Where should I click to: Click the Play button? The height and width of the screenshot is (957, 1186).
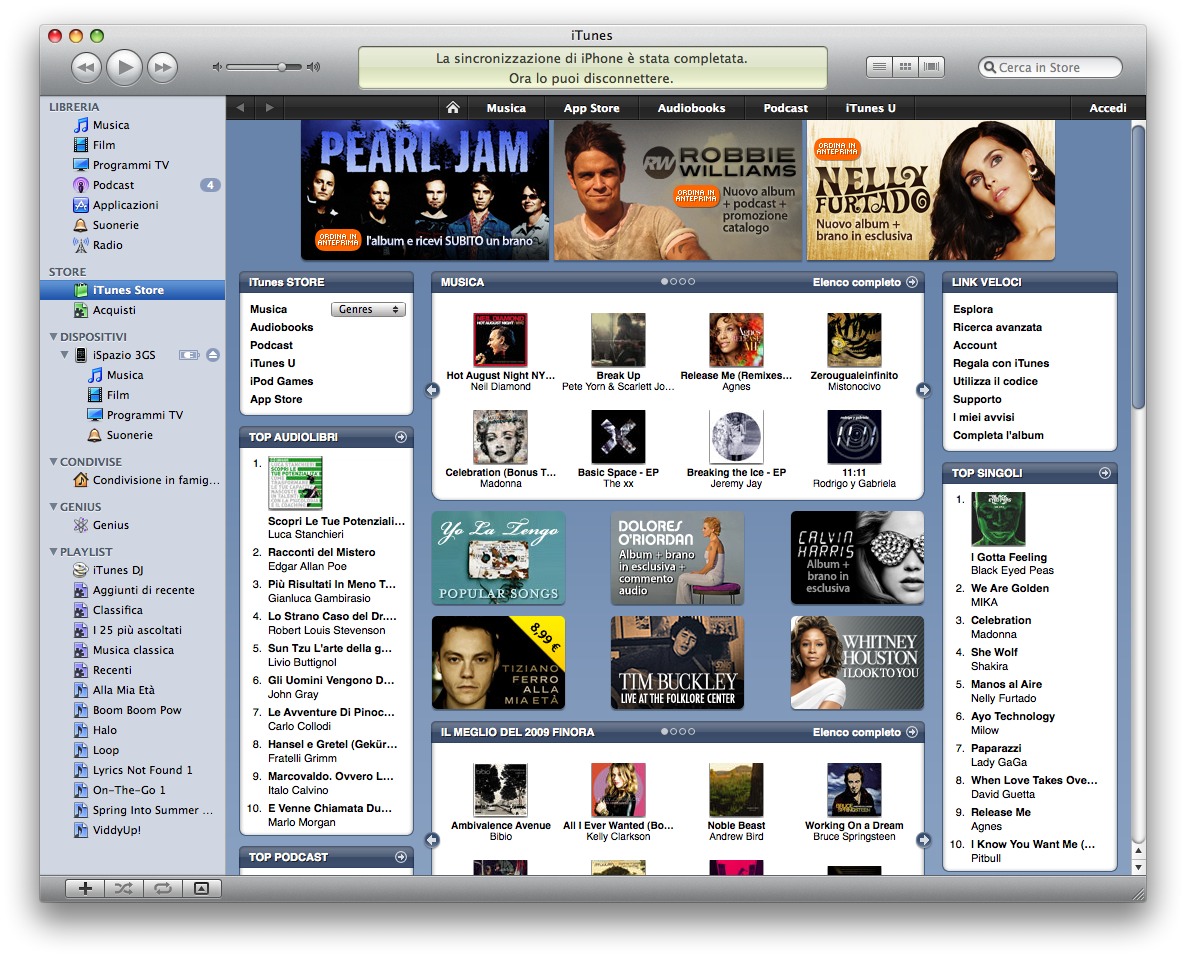(125, 67)
